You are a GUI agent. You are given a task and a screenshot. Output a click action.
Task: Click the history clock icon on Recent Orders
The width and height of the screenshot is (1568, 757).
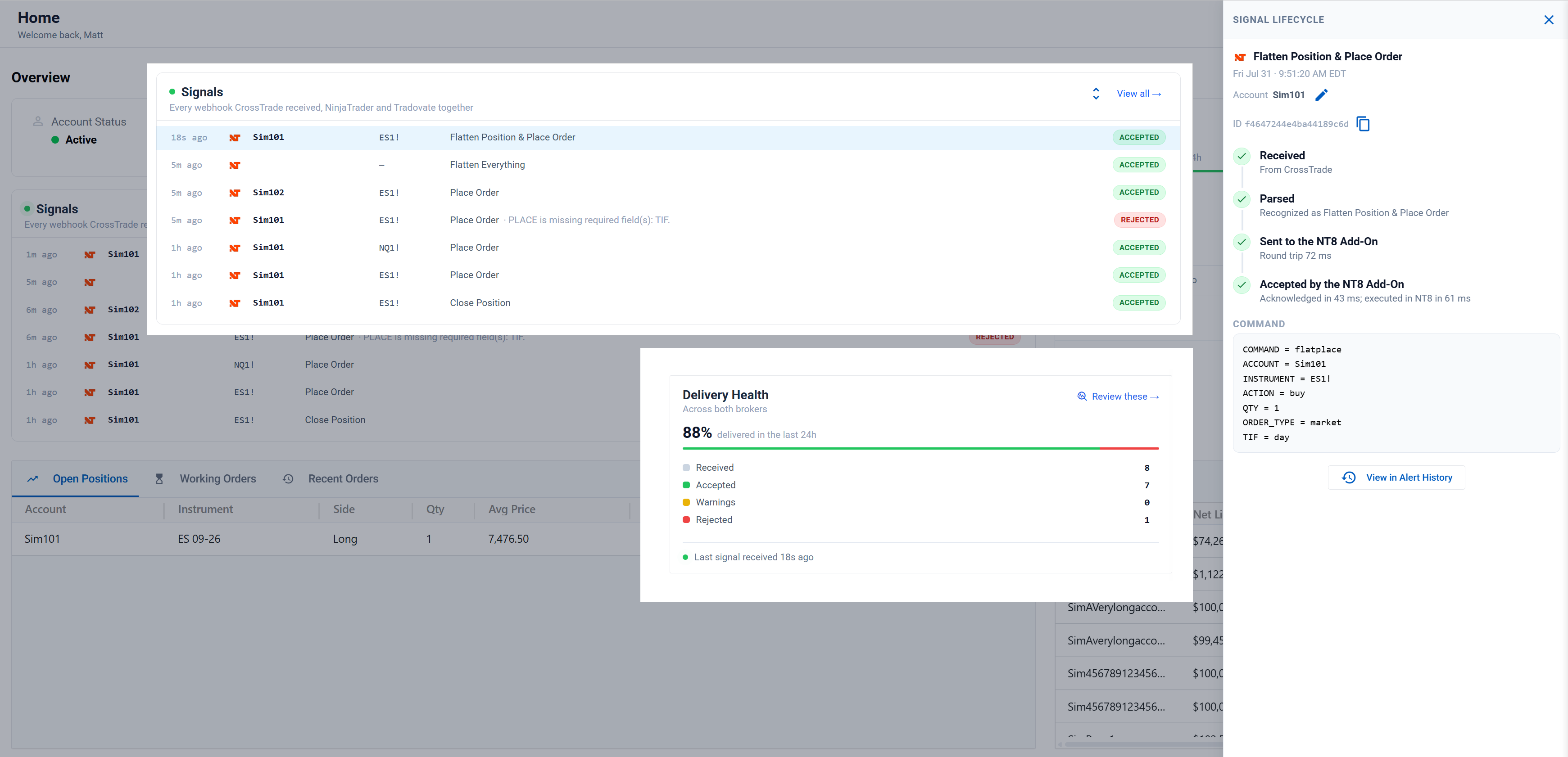(x=288, y=479)
